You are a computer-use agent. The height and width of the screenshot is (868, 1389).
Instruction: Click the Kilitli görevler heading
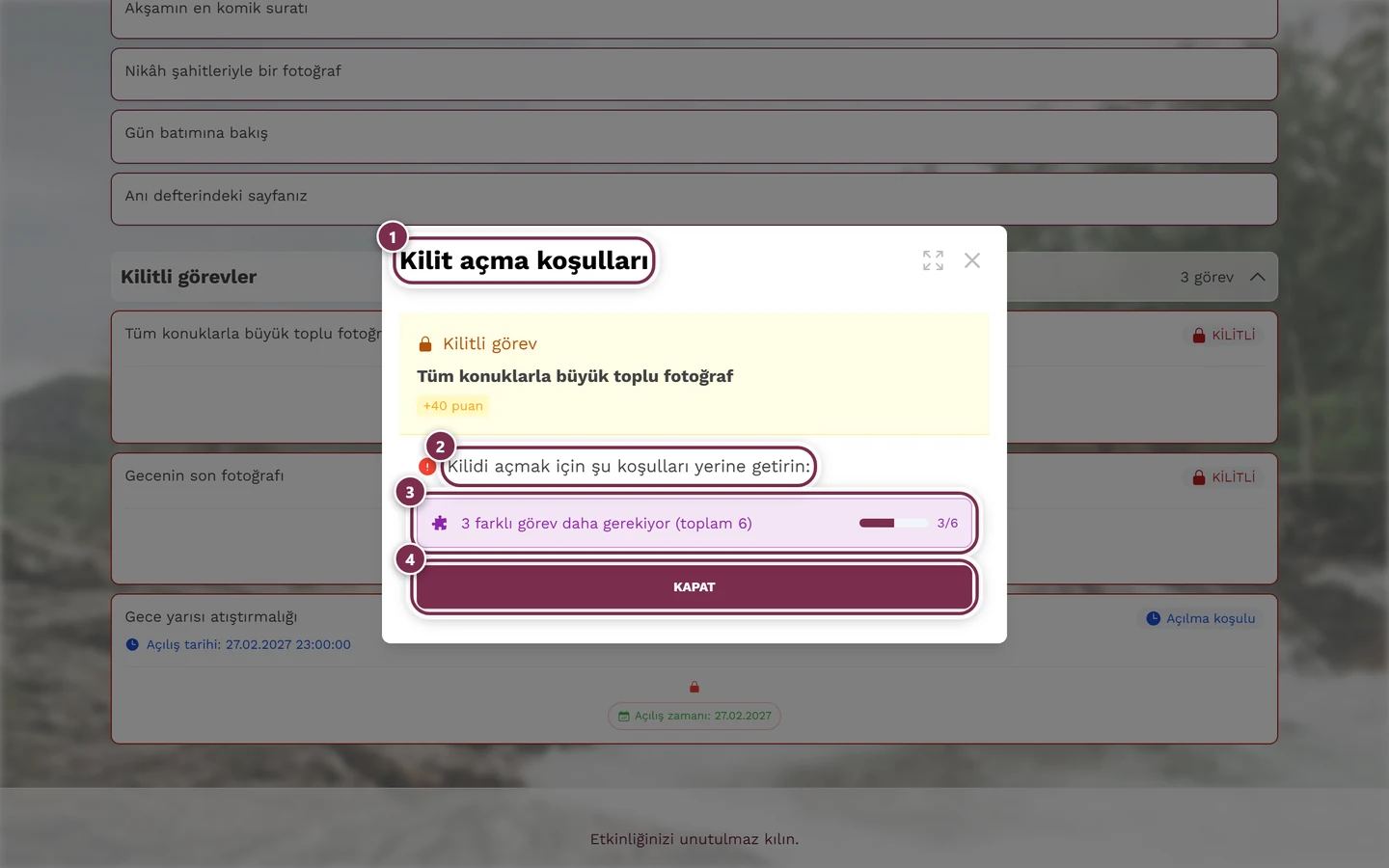[x=189, y=277]
